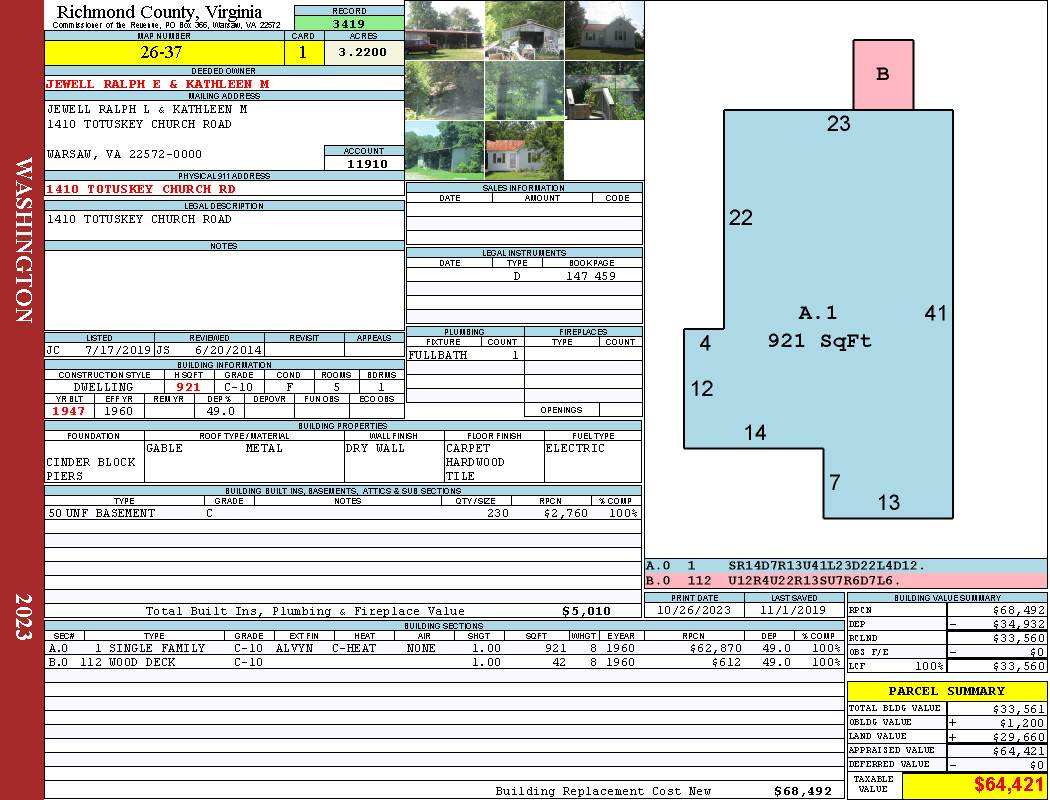Click the record number 3419 field
This screenshot has width=1050, height=800.
click(x=349, y=23)
